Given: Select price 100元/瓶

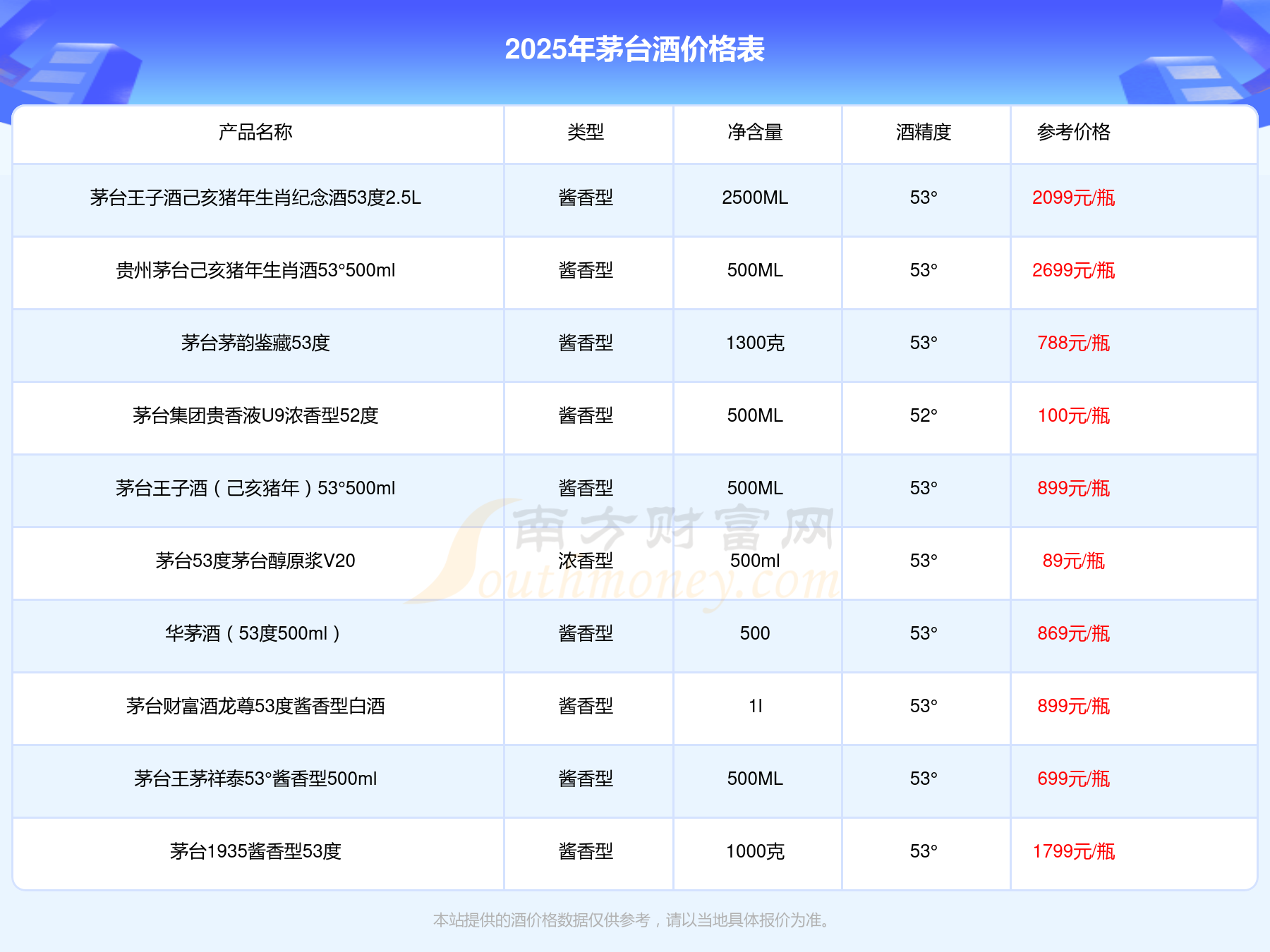Looking at the screenshot, I should (x=1074, y=415).
